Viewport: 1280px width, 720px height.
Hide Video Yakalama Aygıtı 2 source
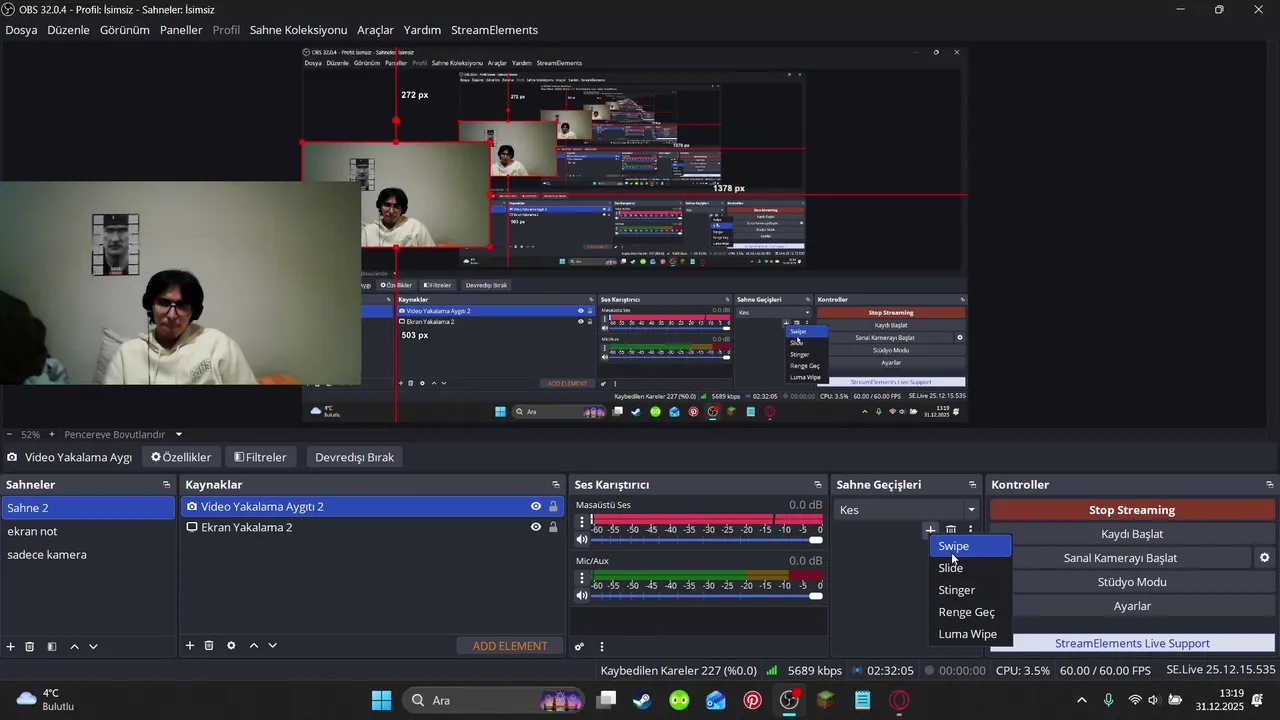536,507
